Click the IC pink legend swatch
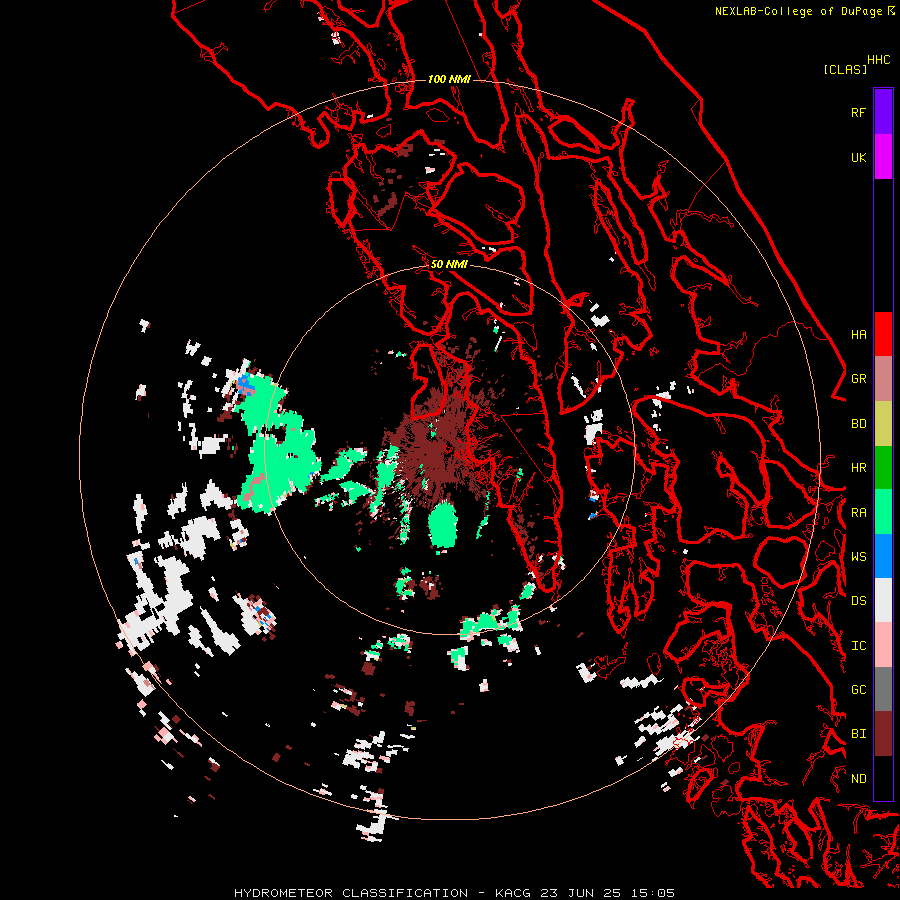The width and height of the screenshot is (900, 900). click(883, 645)
